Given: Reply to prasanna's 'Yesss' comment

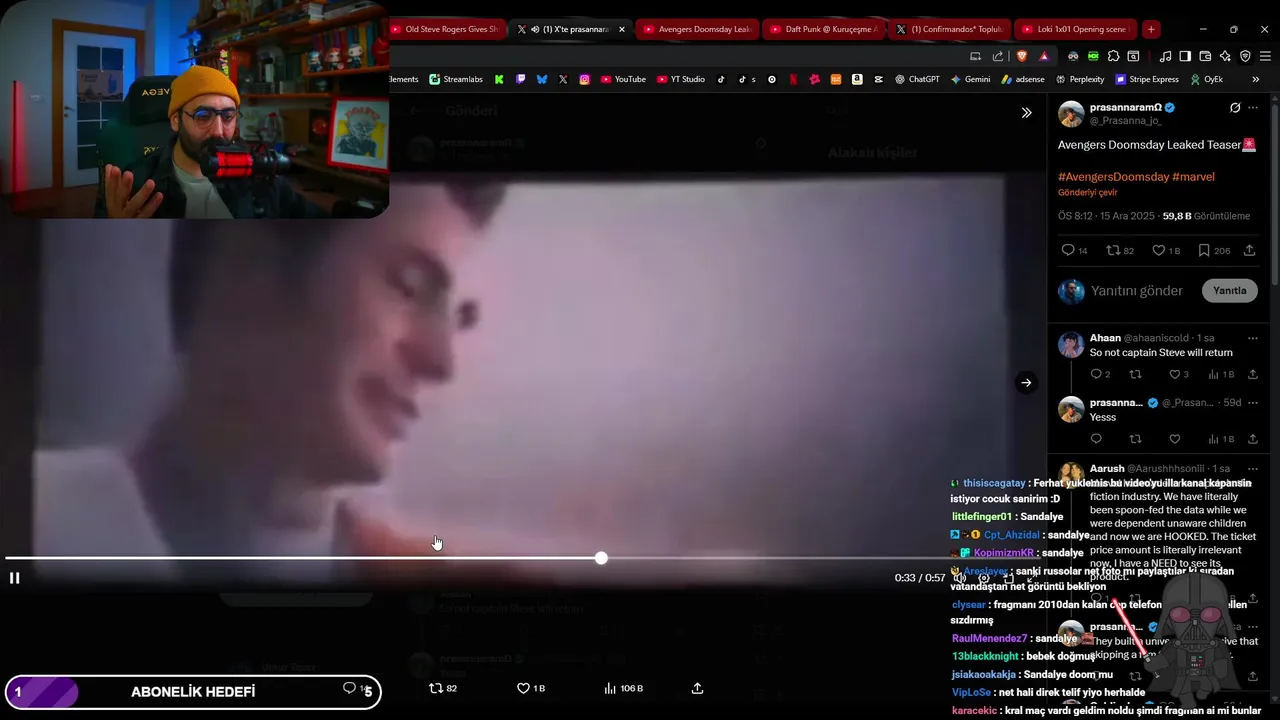Looking at the screenshot, I should (x=1096, y=439).
